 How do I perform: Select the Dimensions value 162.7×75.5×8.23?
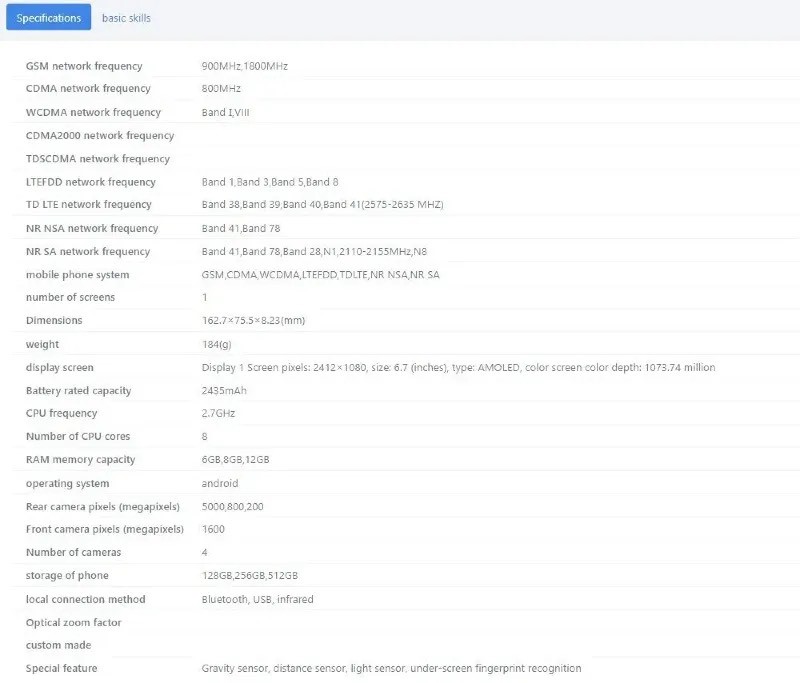(253, 321)
